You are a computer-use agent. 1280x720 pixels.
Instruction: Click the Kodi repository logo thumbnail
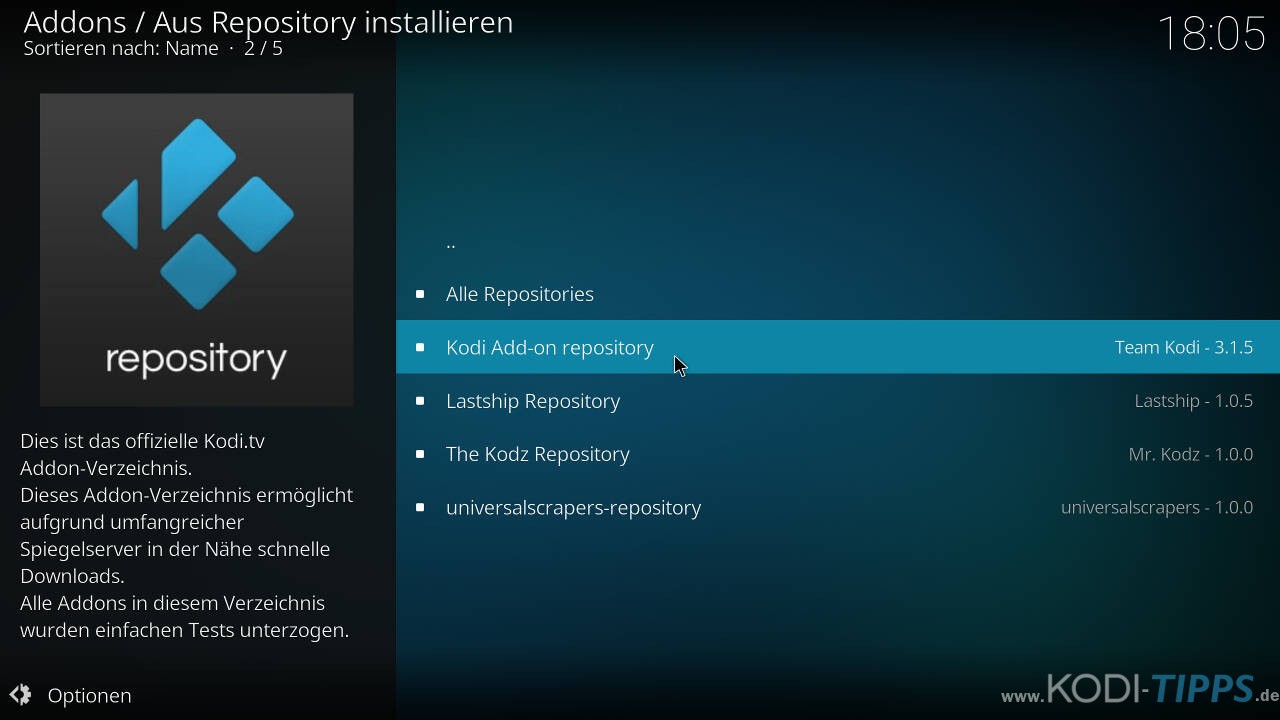tap(196, 250)
